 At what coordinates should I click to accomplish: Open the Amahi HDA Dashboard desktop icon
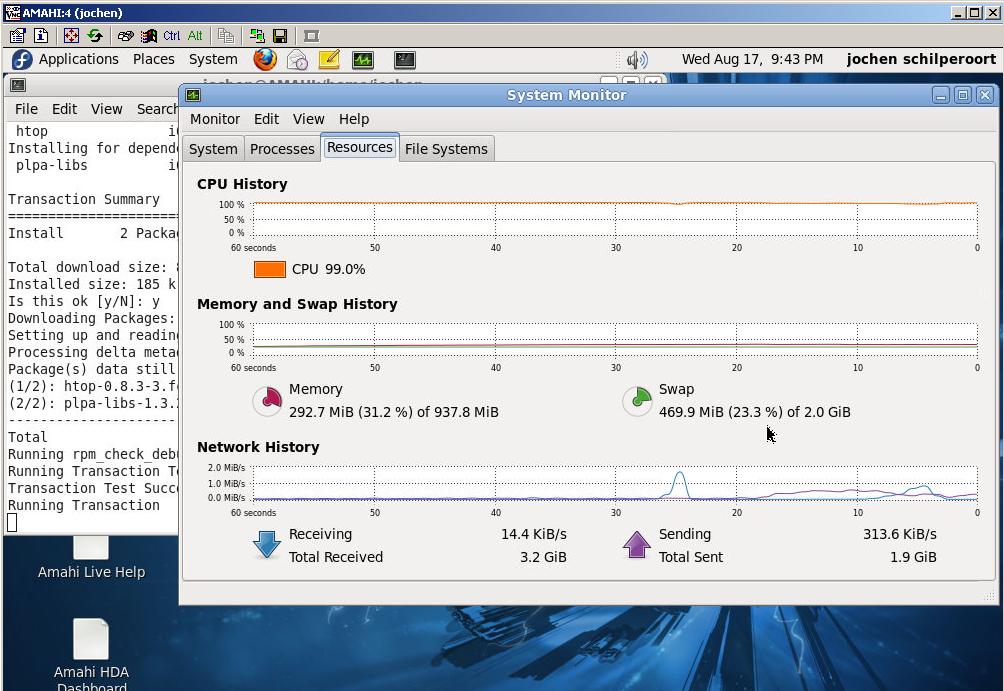91,654
